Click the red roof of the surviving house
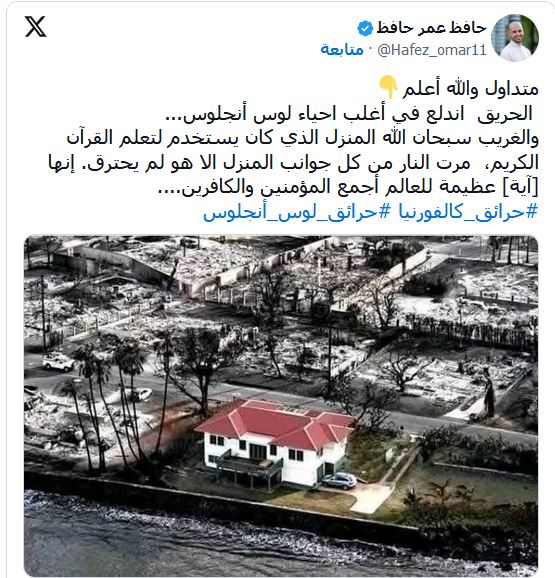Screen dimensions: 555x578 (x=276, y=424)
